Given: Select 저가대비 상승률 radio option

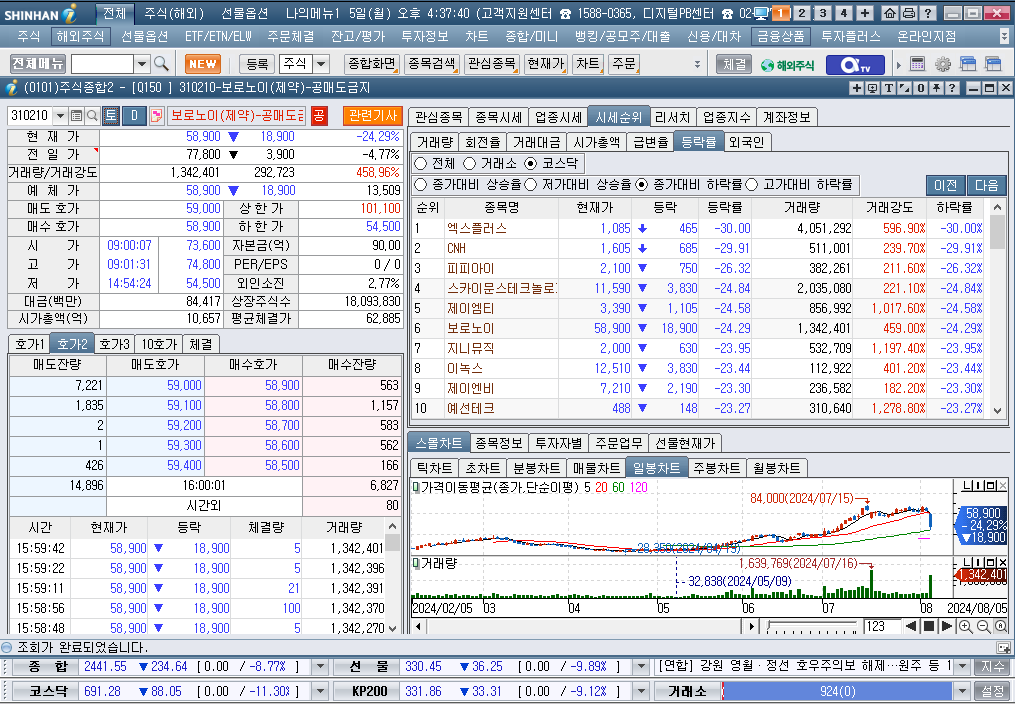Looking at the screenshot, I should coord(531,185).
